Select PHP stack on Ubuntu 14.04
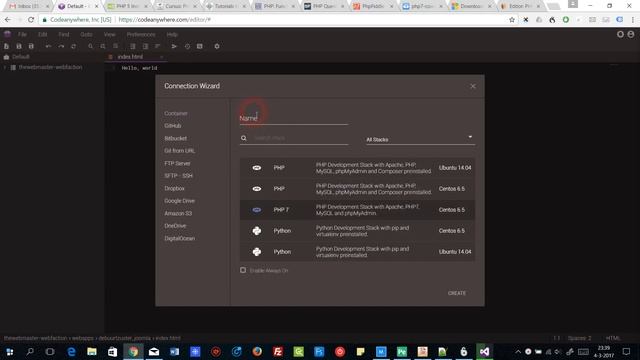 357,168
